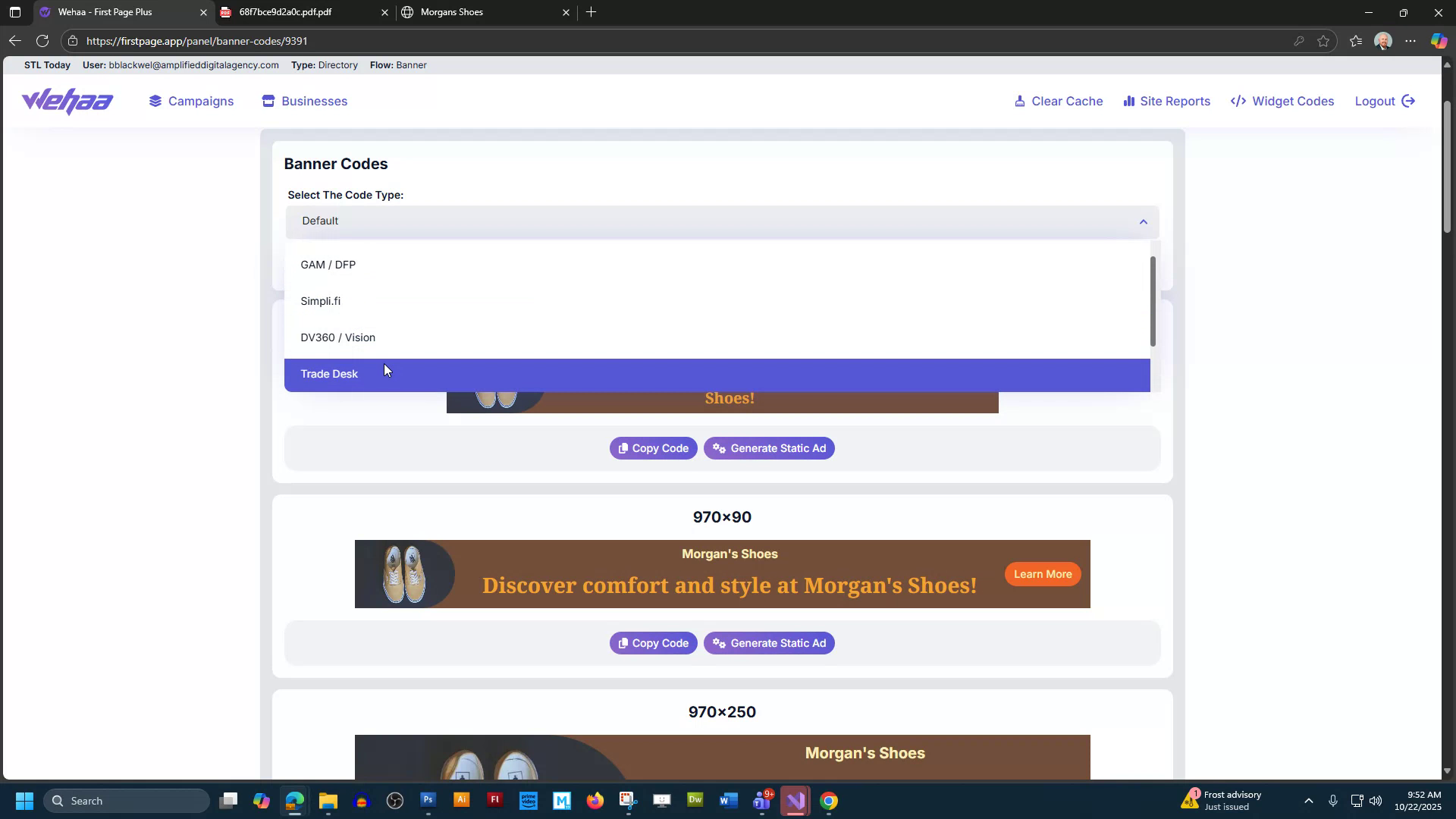The image size is (1456, 819).
Task: Open the 68f7bce9d2a0c.pdf tab
Action: coord(284,12)
